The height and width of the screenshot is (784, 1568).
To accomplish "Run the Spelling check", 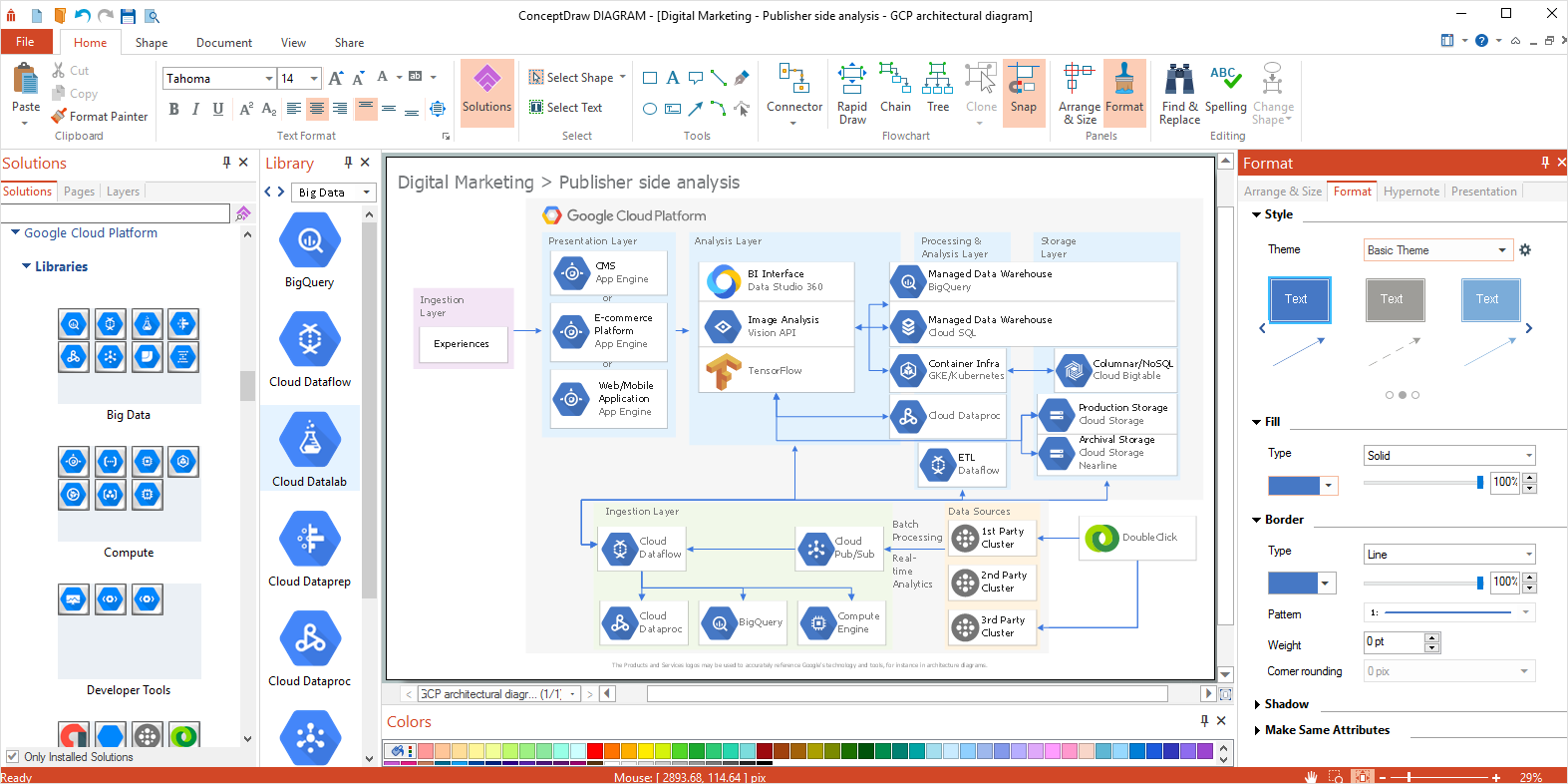I will pyautogui.click(x=1225, y=92).
